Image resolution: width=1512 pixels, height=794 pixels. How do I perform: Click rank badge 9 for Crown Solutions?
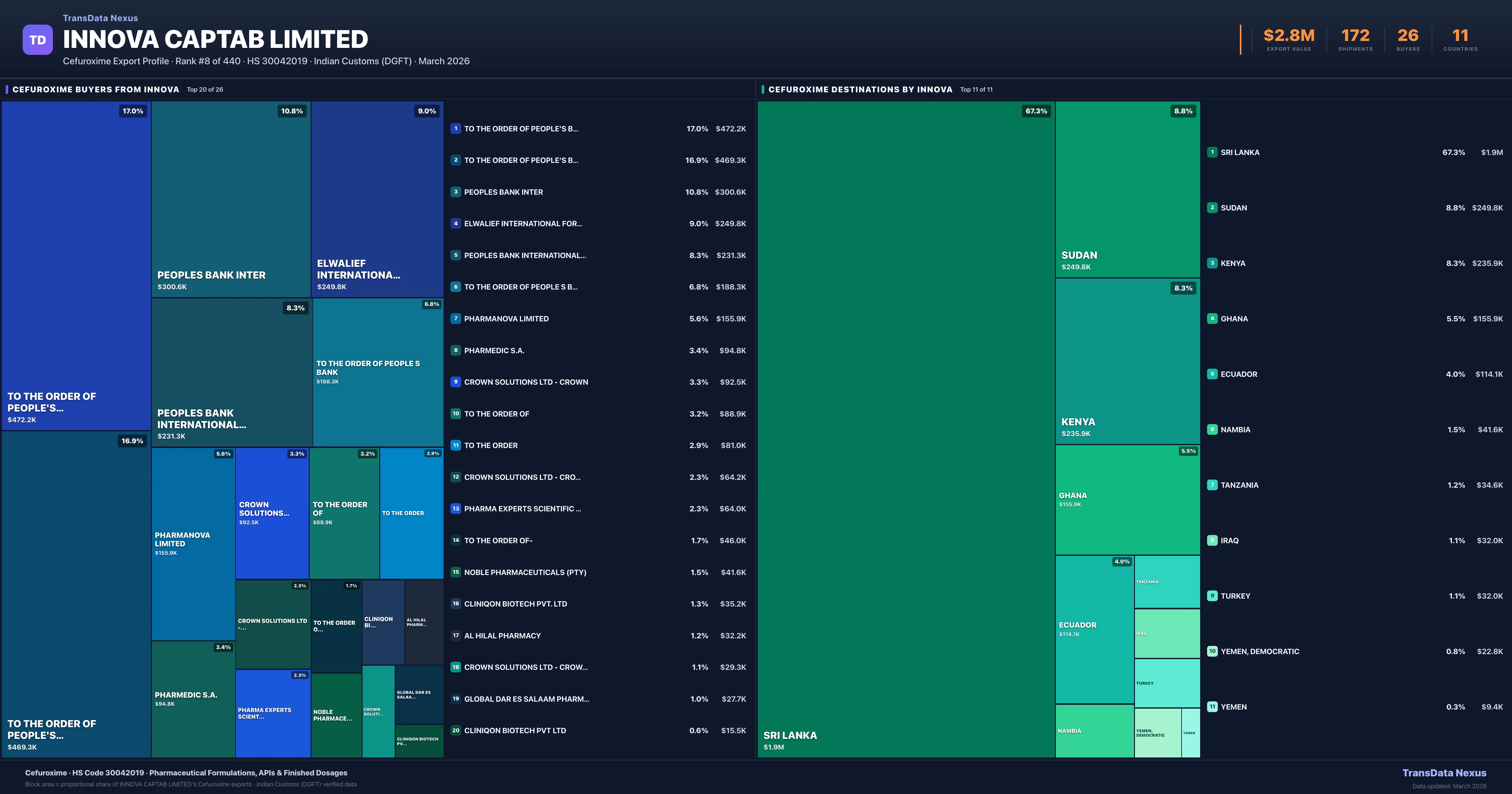pos(455,382)
